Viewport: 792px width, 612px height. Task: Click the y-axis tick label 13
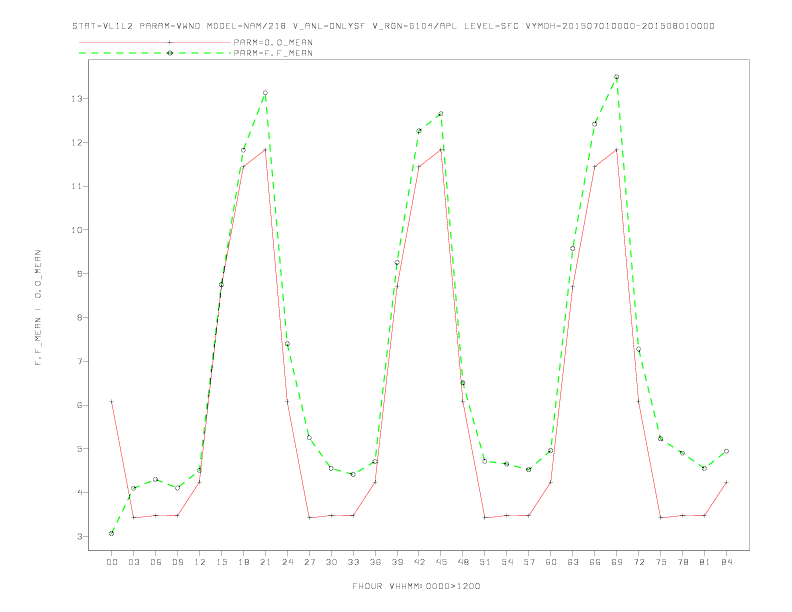click(77, 98)
